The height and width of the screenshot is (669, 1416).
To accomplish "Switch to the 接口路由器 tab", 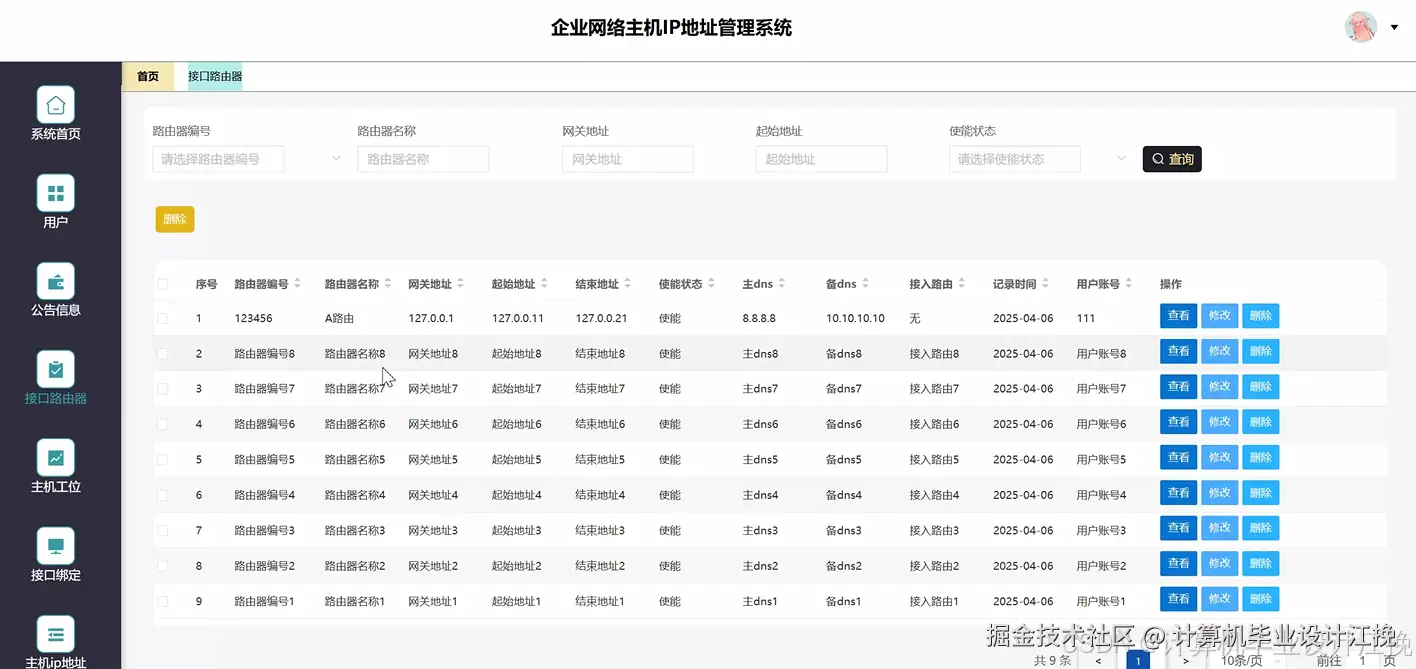I will (215, 75).
